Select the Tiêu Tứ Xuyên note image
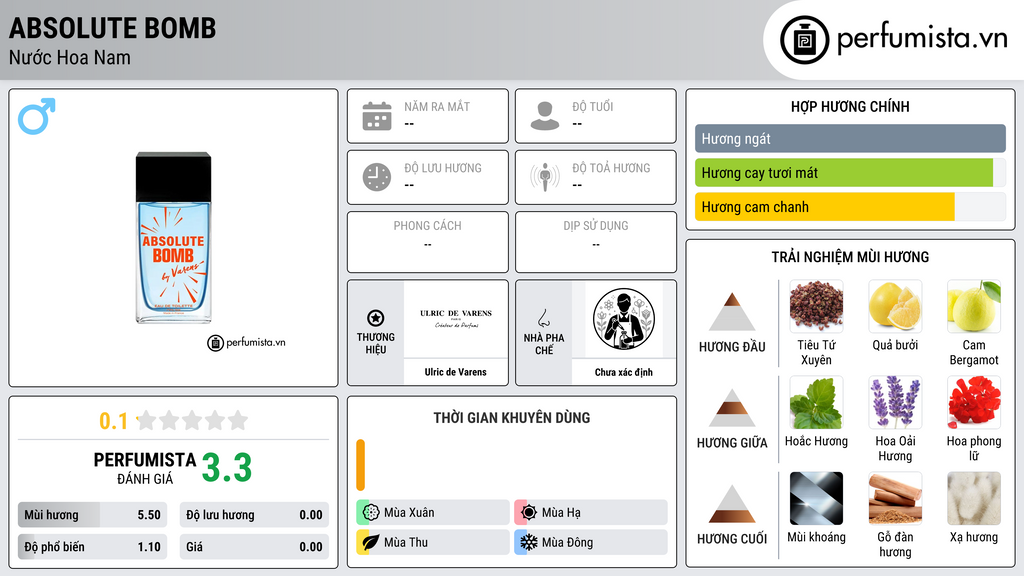 coord(816,306)
